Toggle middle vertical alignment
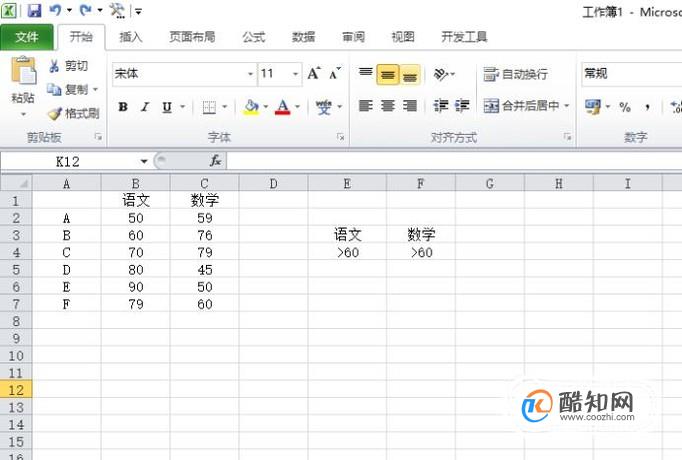682x460 pixels. pos(388,75)
